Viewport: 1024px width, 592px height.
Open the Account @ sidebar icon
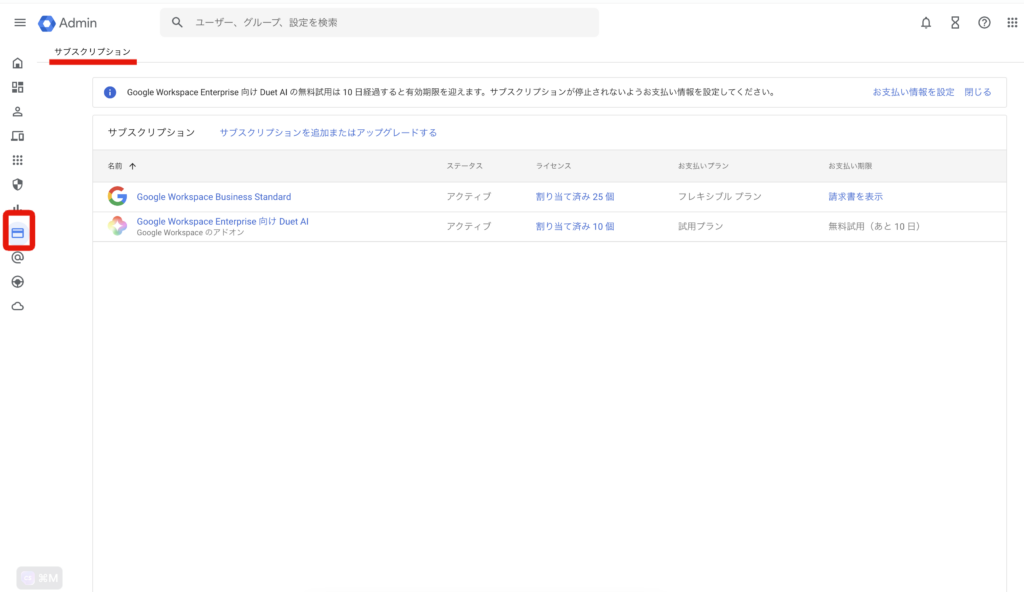tap(18, 257)
